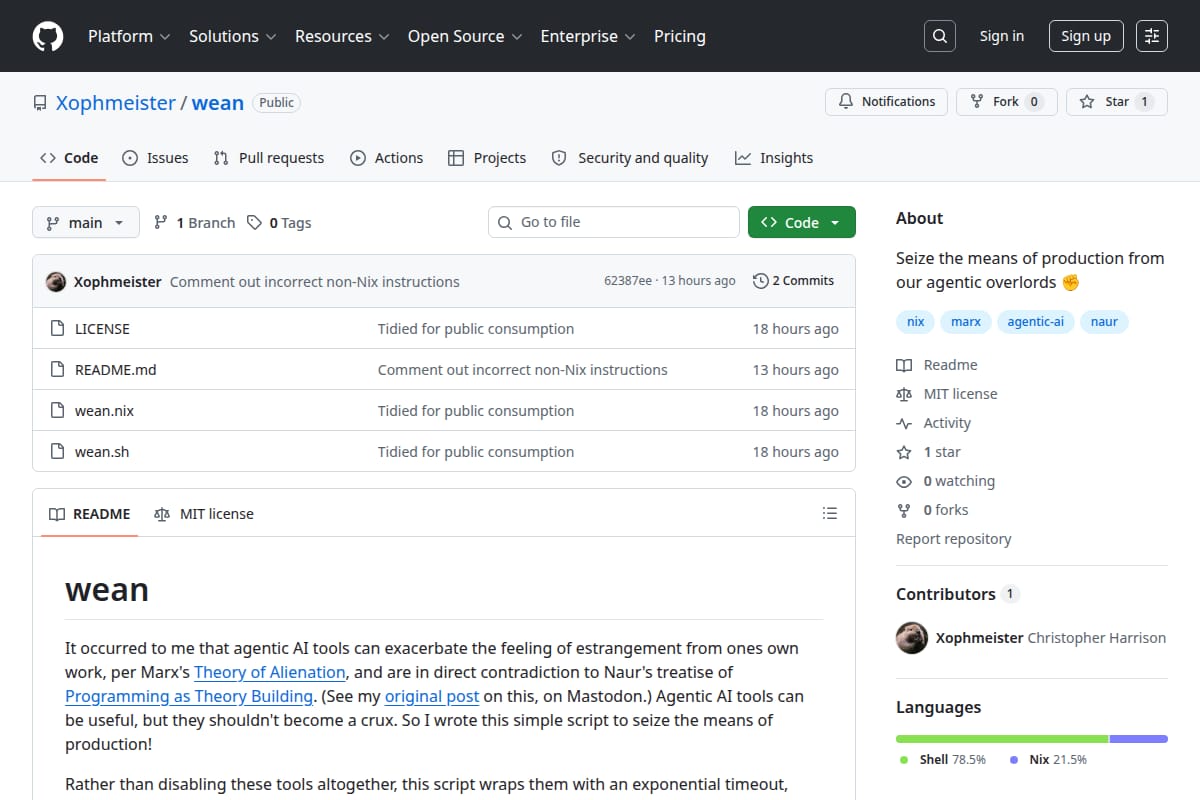Expand the green Code dropdown
1200x800 pixels.
[801, 222]
